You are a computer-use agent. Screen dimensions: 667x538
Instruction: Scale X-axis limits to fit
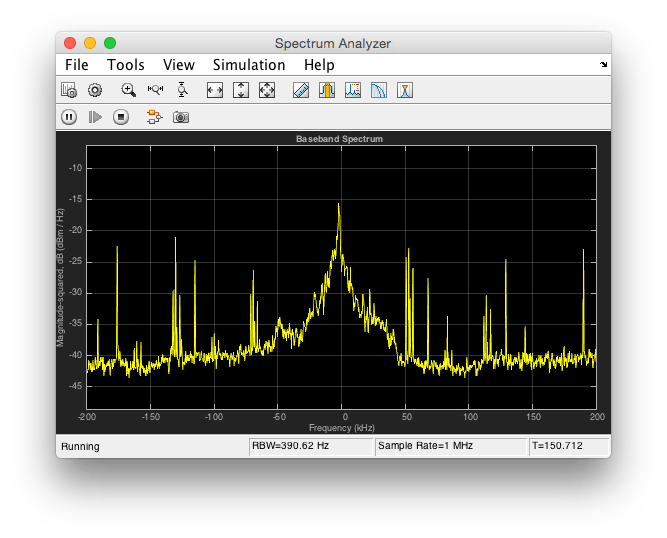[x=214, y=90]
